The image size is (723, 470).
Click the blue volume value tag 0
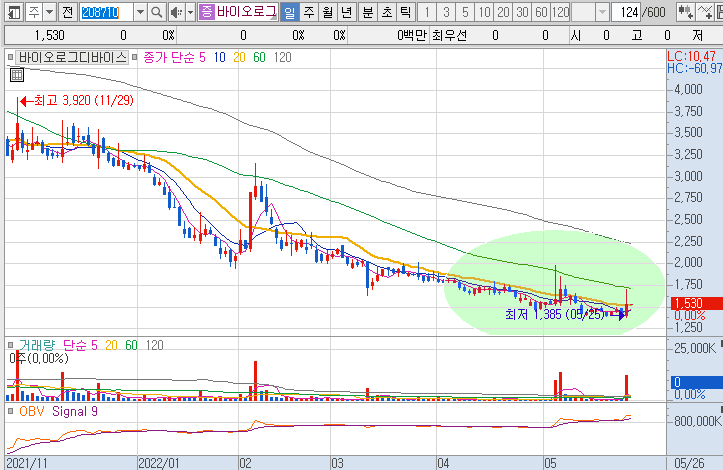(x=696, y=382)
